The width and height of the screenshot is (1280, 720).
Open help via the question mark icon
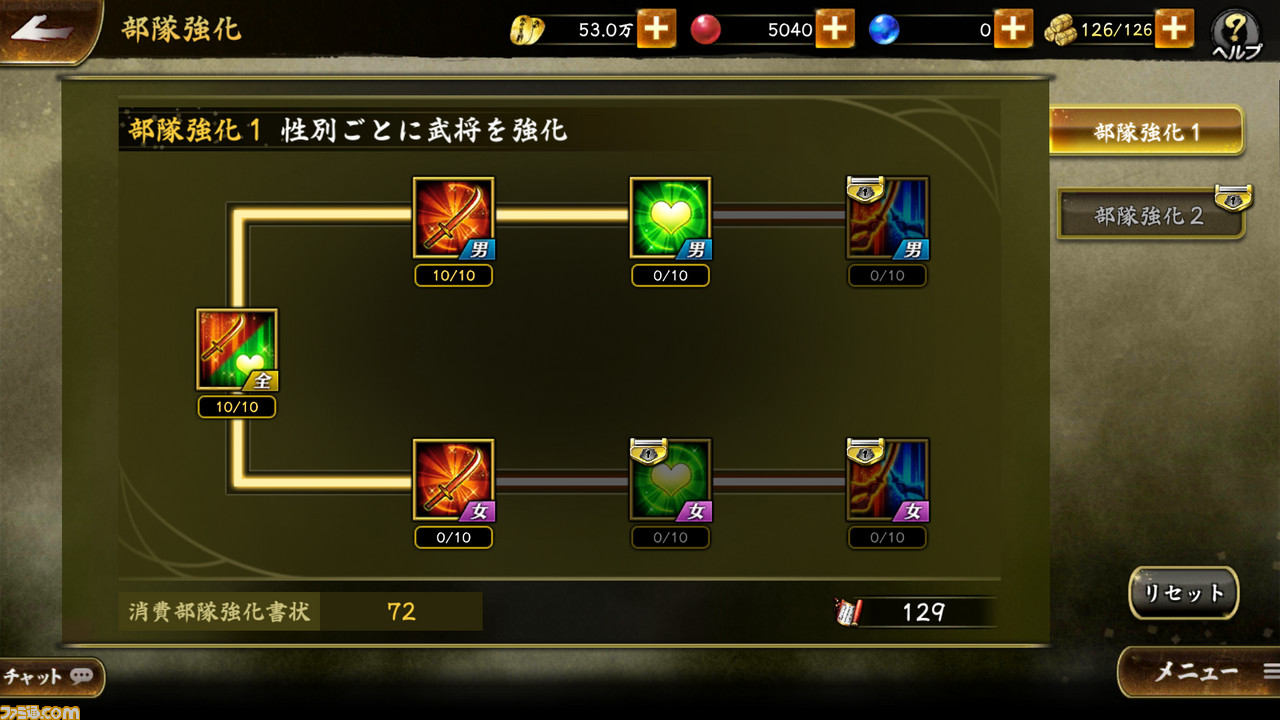click(x=1236, y=34)
